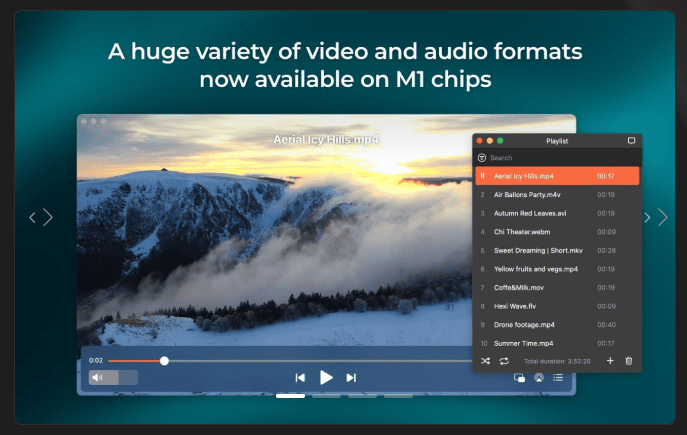687x435 pixels.
Task: Select Drone footage.mp4
Action: click(557, 325)
